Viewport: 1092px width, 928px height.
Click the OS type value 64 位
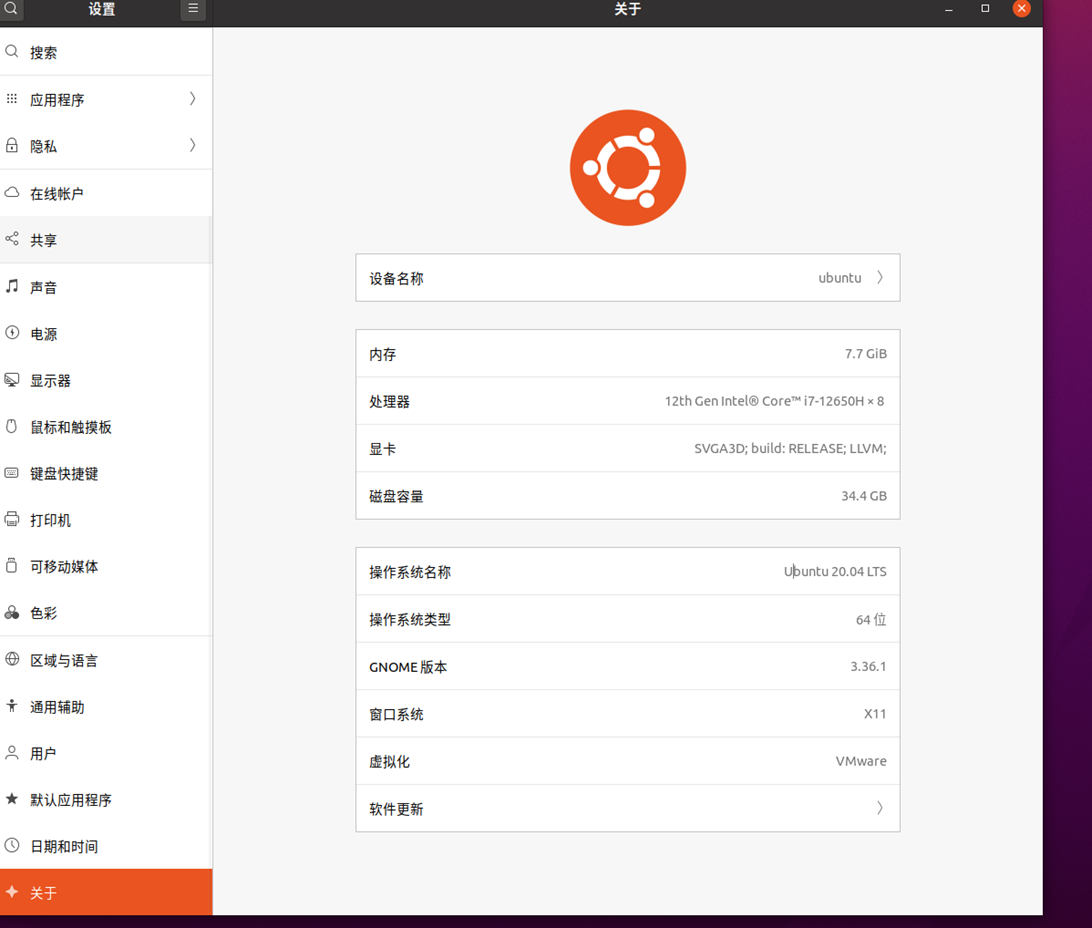(871, 619)
